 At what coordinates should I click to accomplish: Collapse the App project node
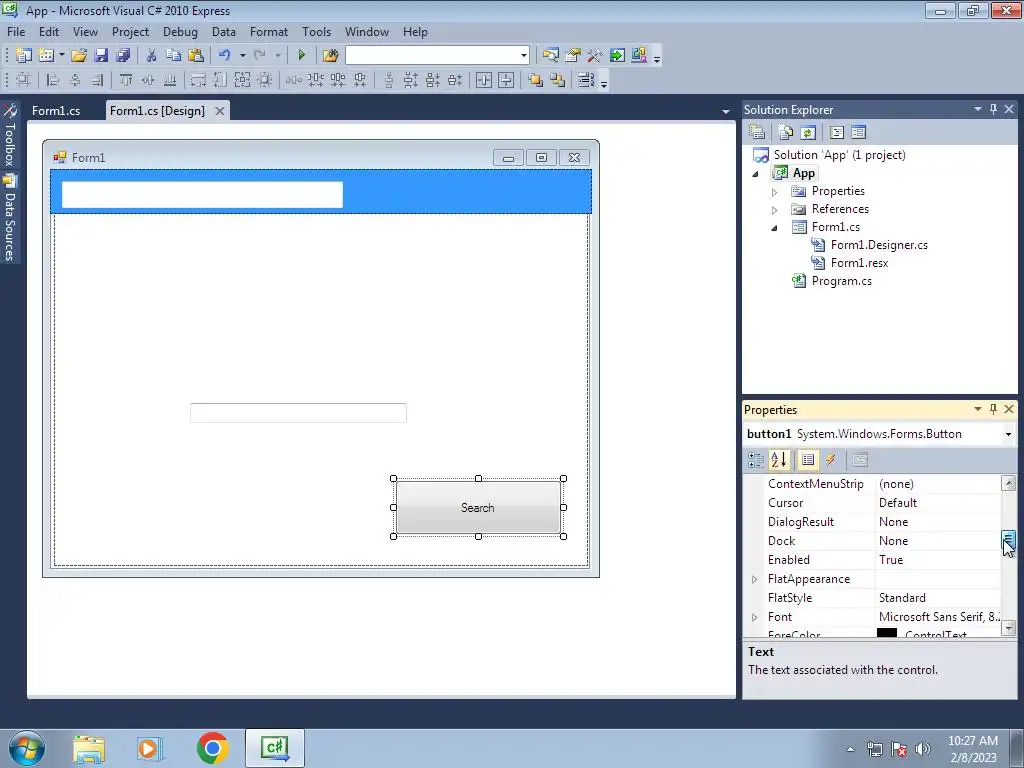tap(756, 174)
